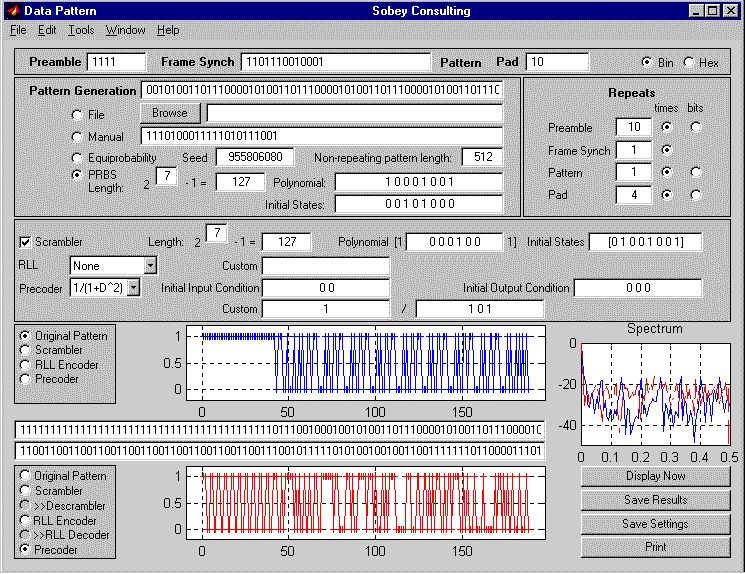The height and width of the screenshot is (574, 745).
Task: Click the Spectrum plot
Action: 656,394
